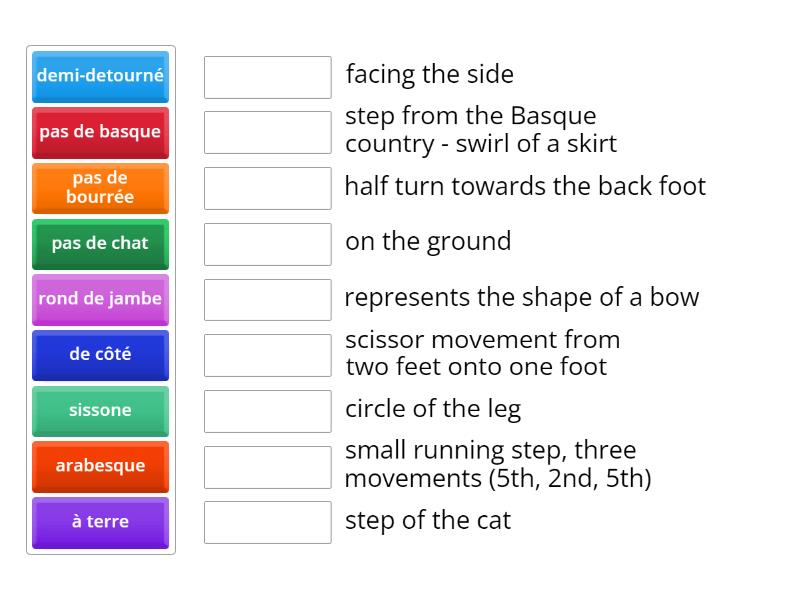This screenshot has width=800, height=600.
Task: Click the orange pas de bourrée tile
Action: 101,188
